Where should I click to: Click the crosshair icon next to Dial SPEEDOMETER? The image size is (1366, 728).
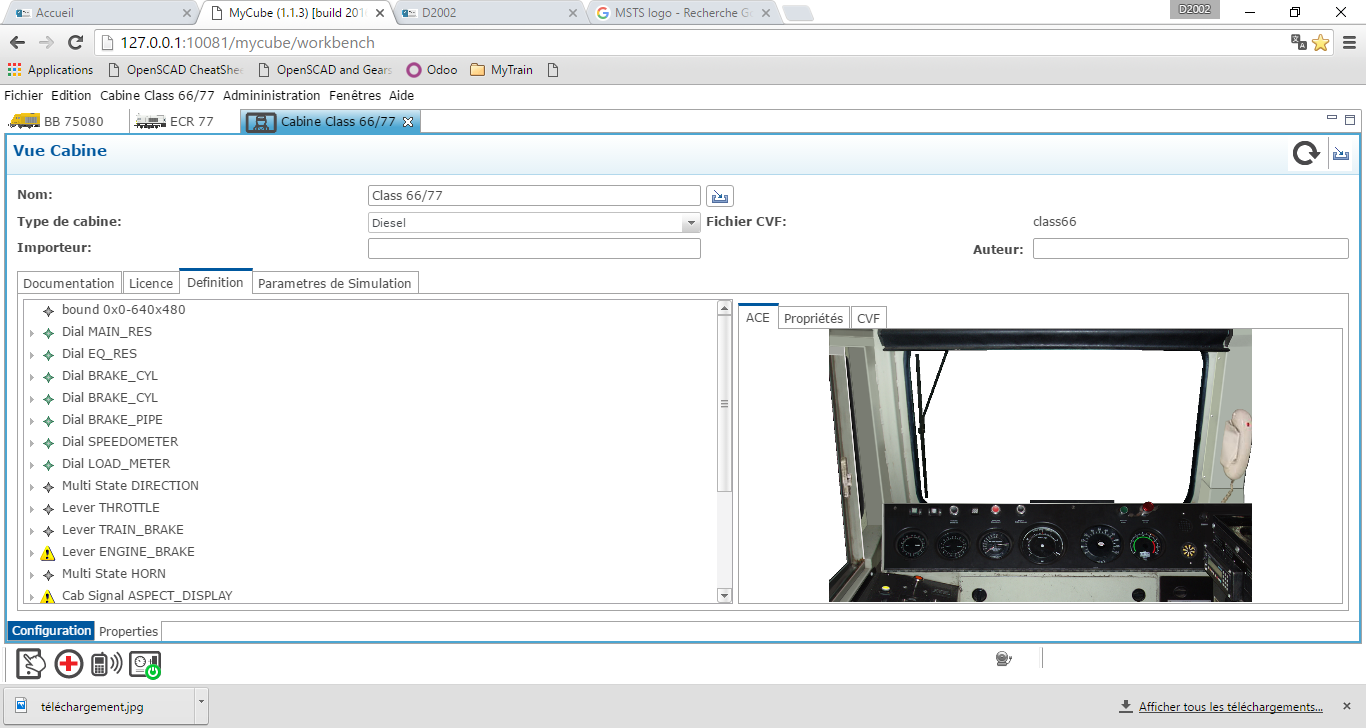pos(48,442)
